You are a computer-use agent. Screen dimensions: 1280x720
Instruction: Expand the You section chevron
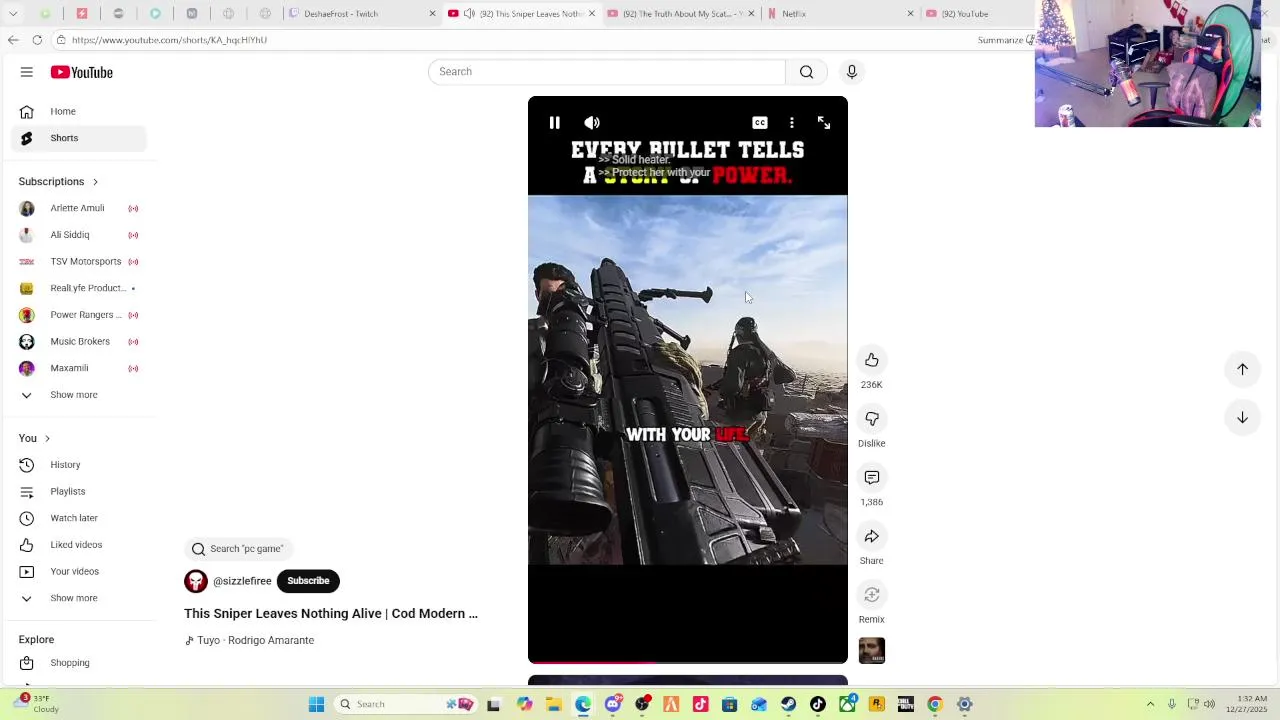click(47, 439)
